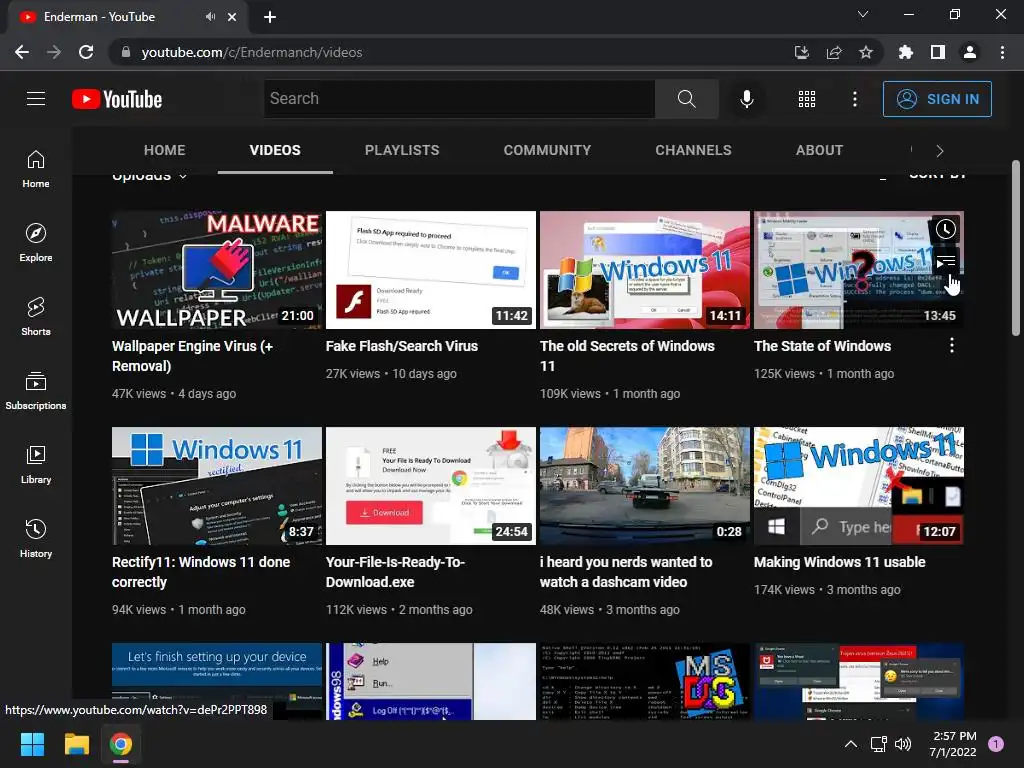
Task: Open MS-DOS thumbnail video
Action: (645, 682)
